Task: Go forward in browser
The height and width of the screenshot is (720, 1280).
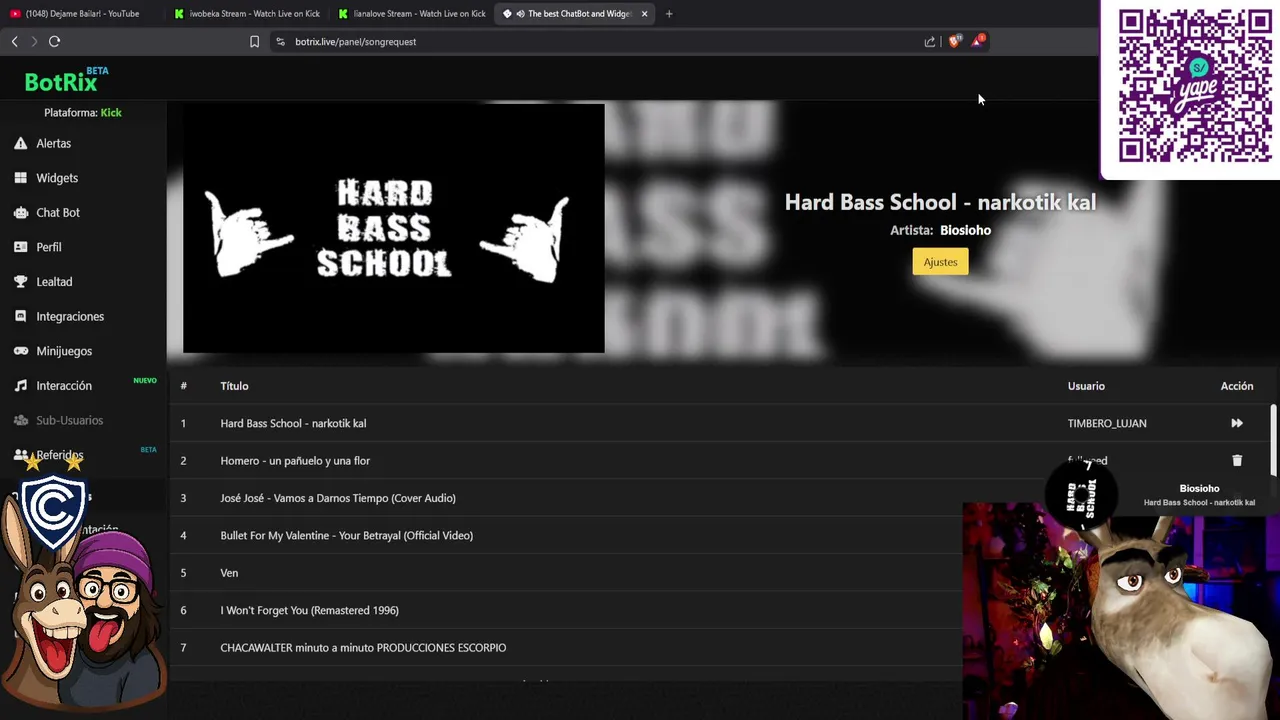Action: [34, 41]
